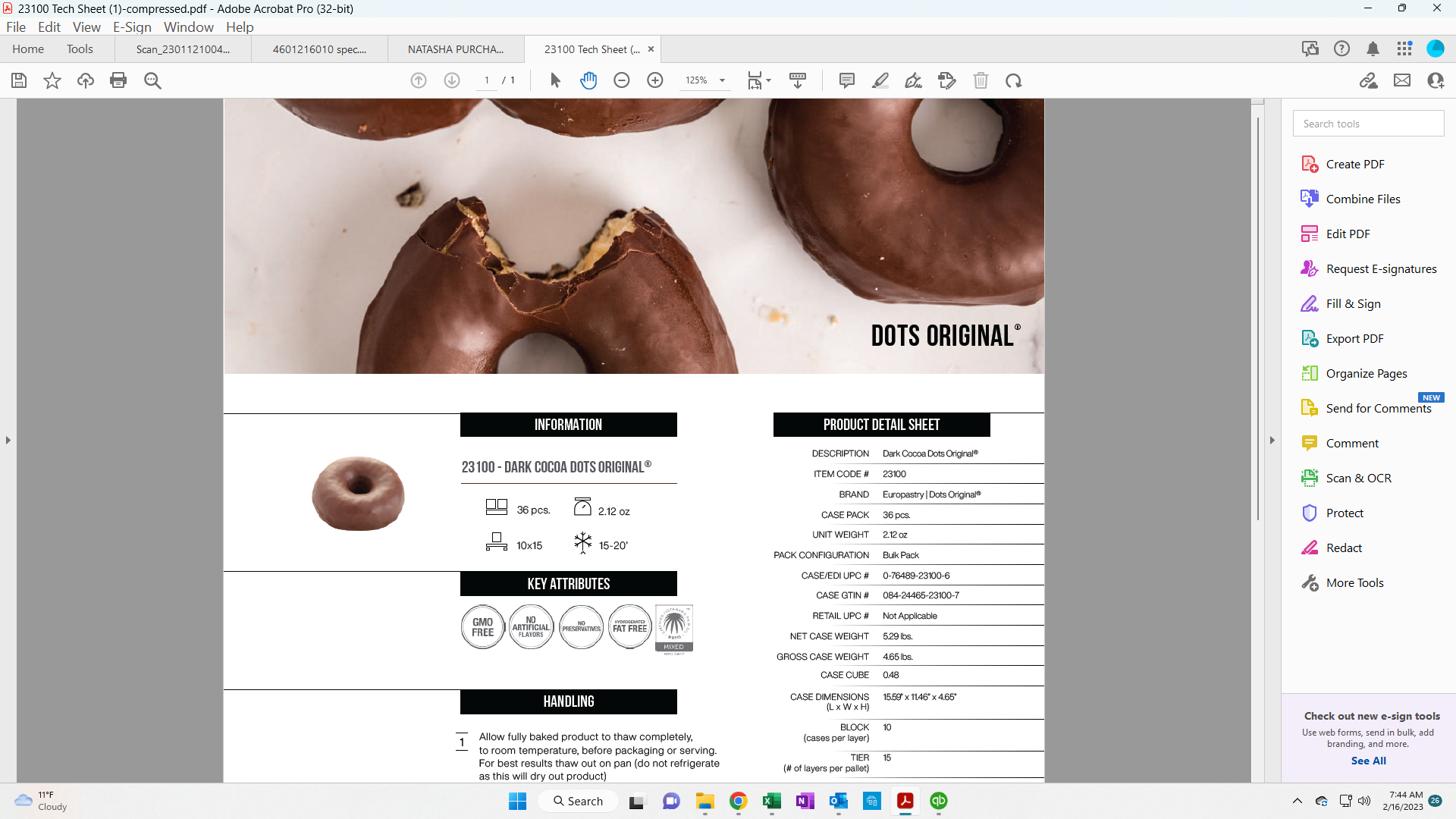Screen dimensions: 1456x819
Task: Click the account profile avatar
Action: pyautogui.click(x=1436, y=49)
